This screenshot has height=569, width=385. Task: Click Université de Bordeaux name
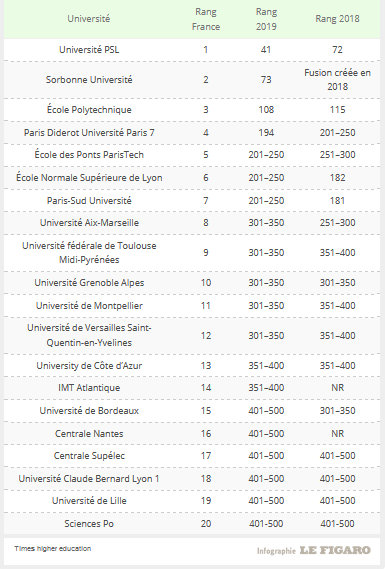tap(89, 411)
